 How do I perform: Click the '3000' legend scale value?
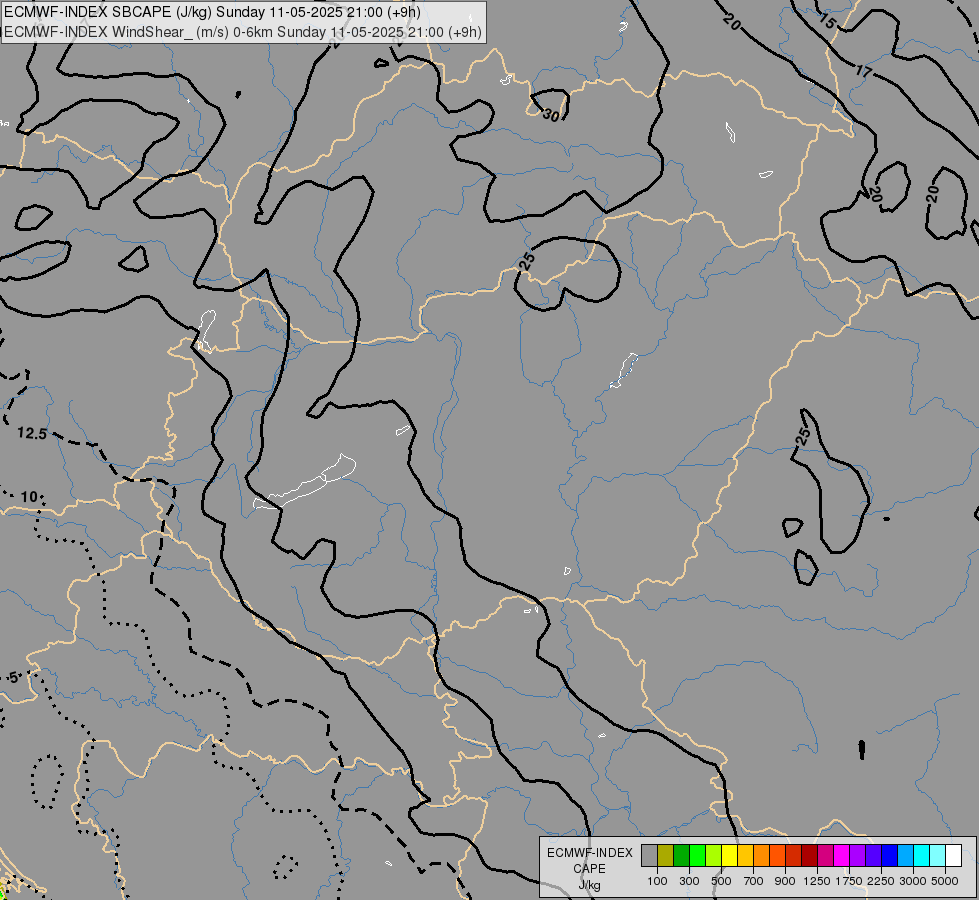(913, 881)
